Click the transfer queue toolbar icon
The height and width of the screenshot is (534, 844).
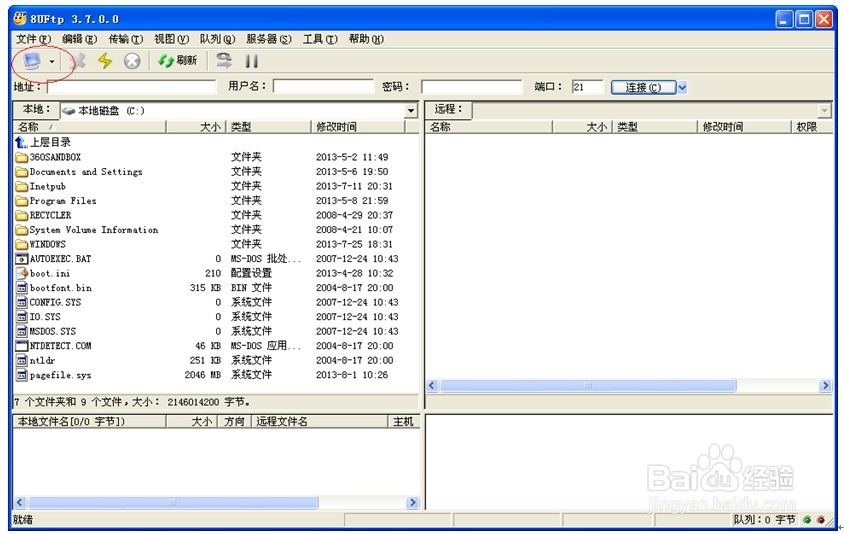click(x=224, y=60)
